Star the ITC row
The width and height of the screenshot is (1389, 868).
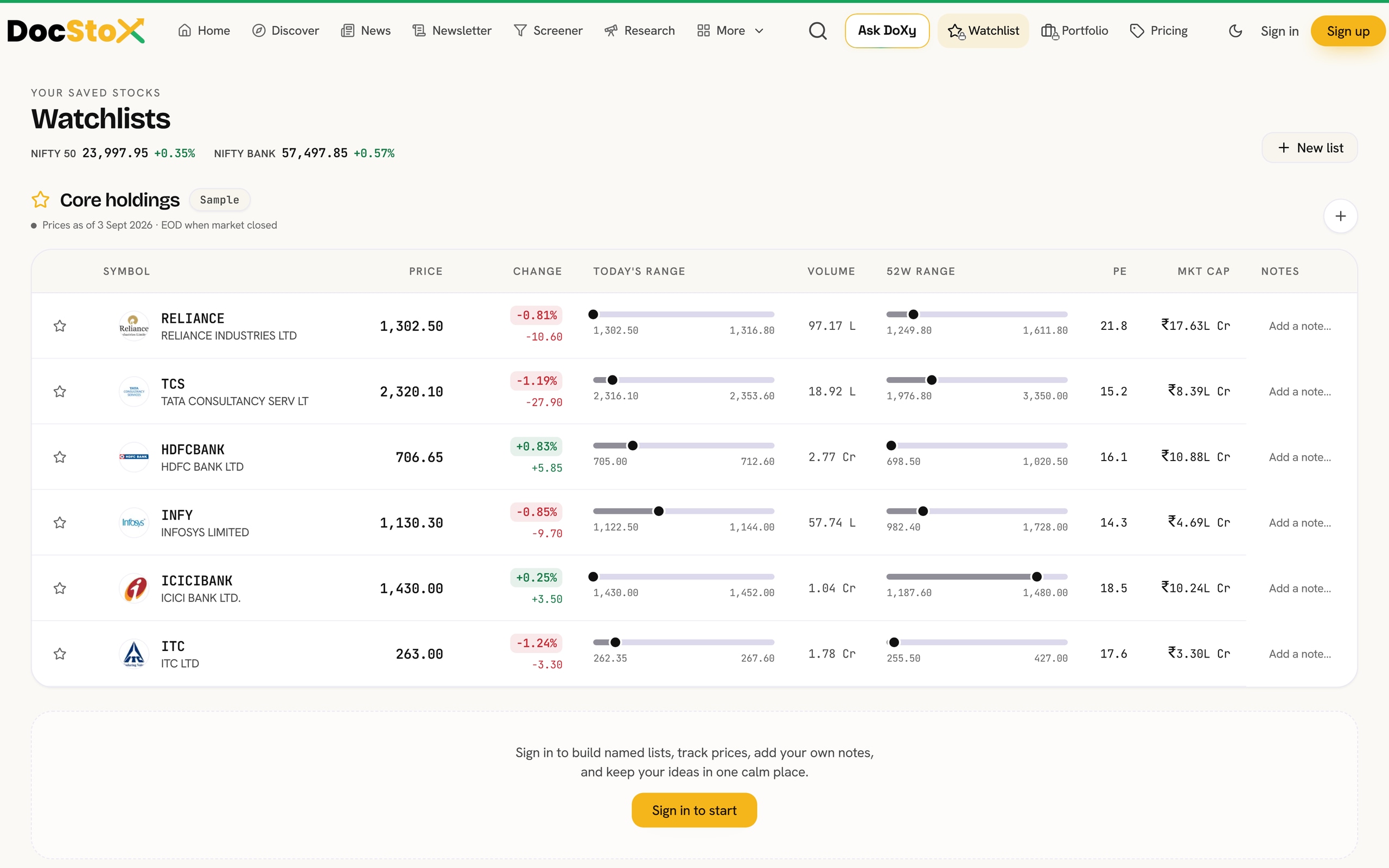pos(60,654)
